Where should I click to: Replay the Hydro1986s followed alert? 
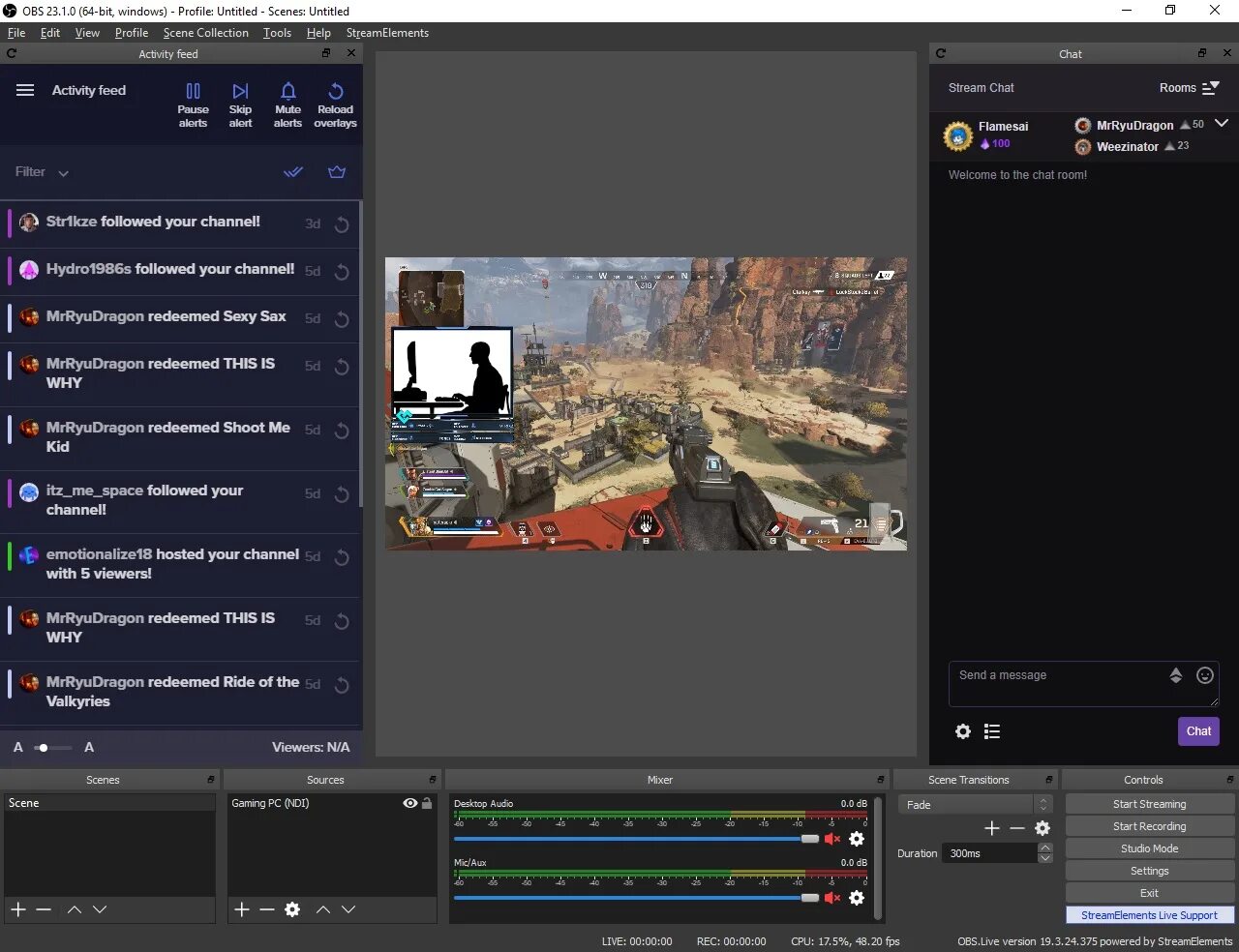[x=342, y=272]
